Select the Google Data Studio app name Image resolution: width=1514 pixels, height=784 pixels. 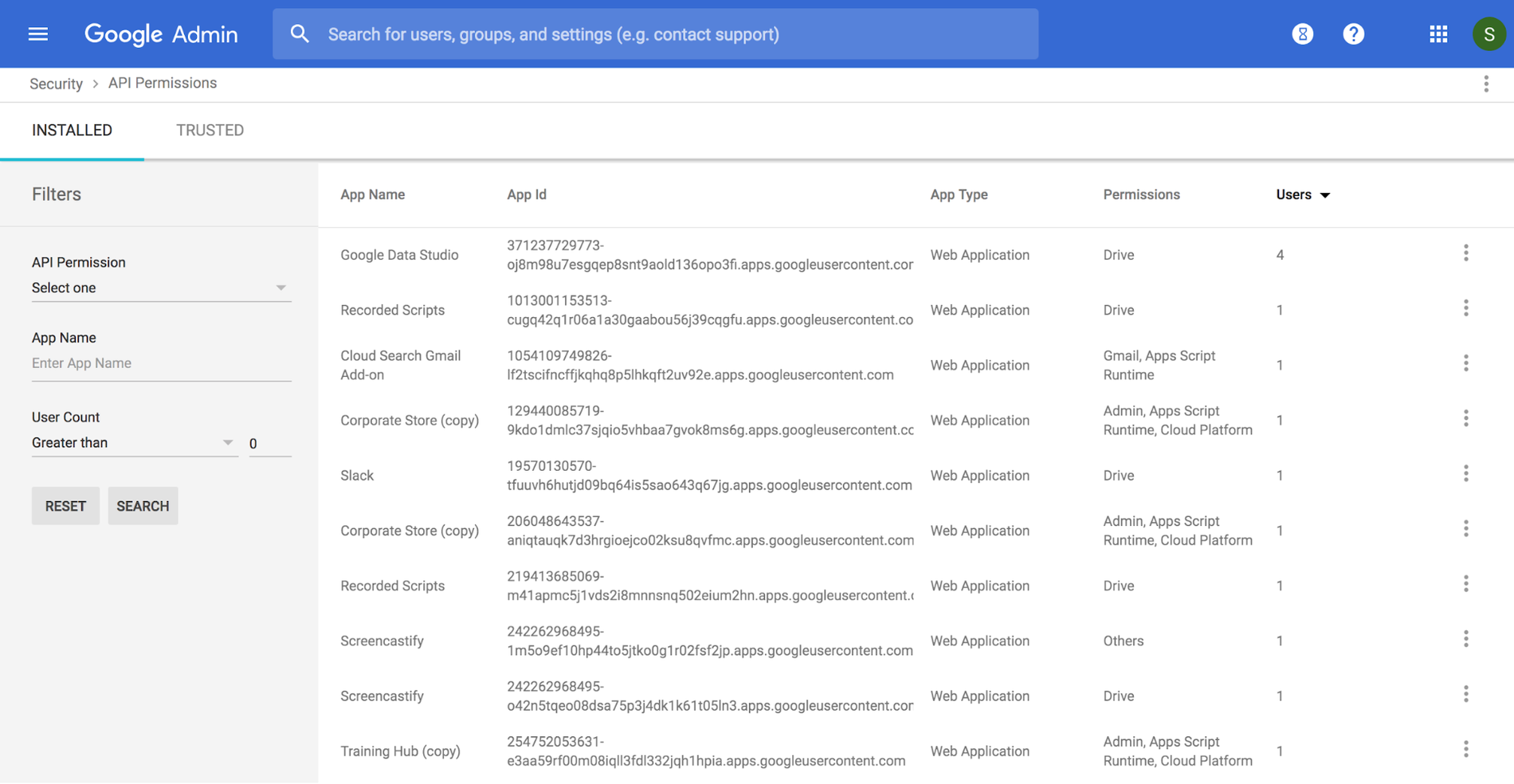(399, 255)
